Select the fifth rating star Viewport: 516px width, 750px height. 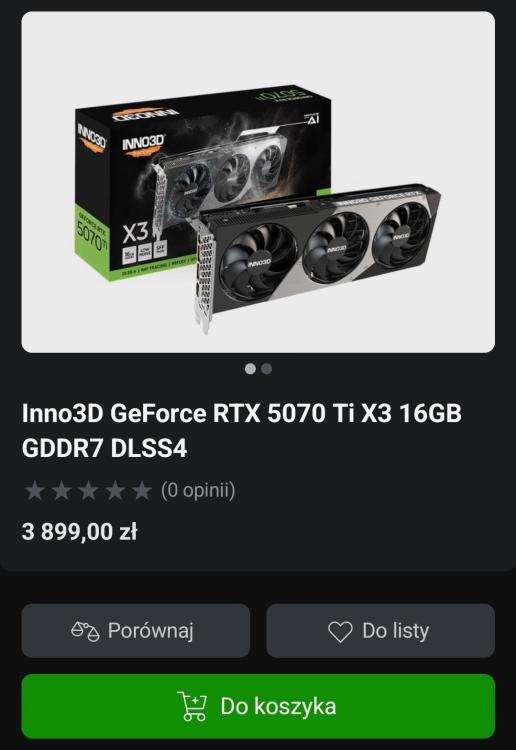click(142, 491)
